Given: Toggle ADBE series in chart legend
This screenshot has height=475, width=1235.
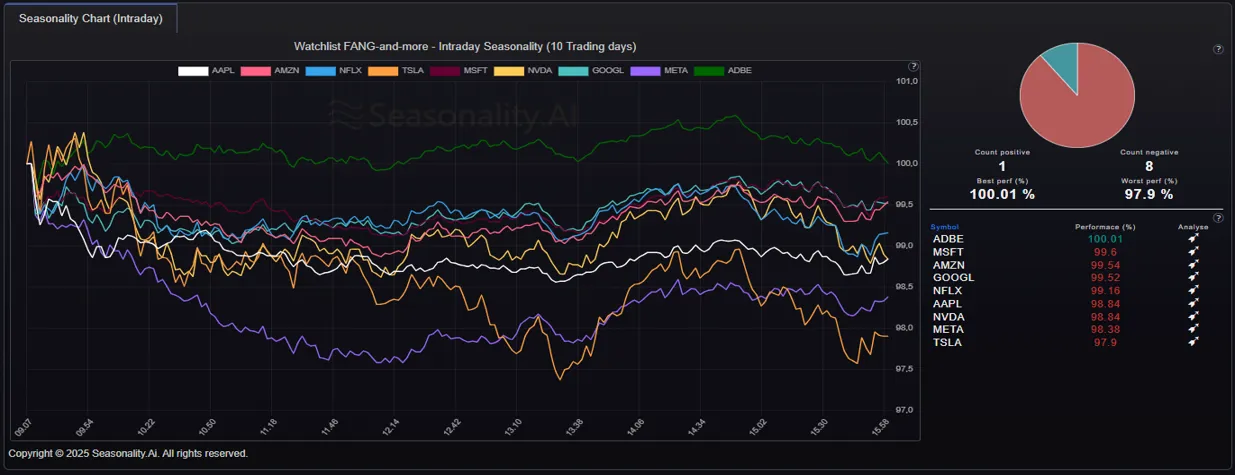Looking at the screenshot, I should pos(723,71).
